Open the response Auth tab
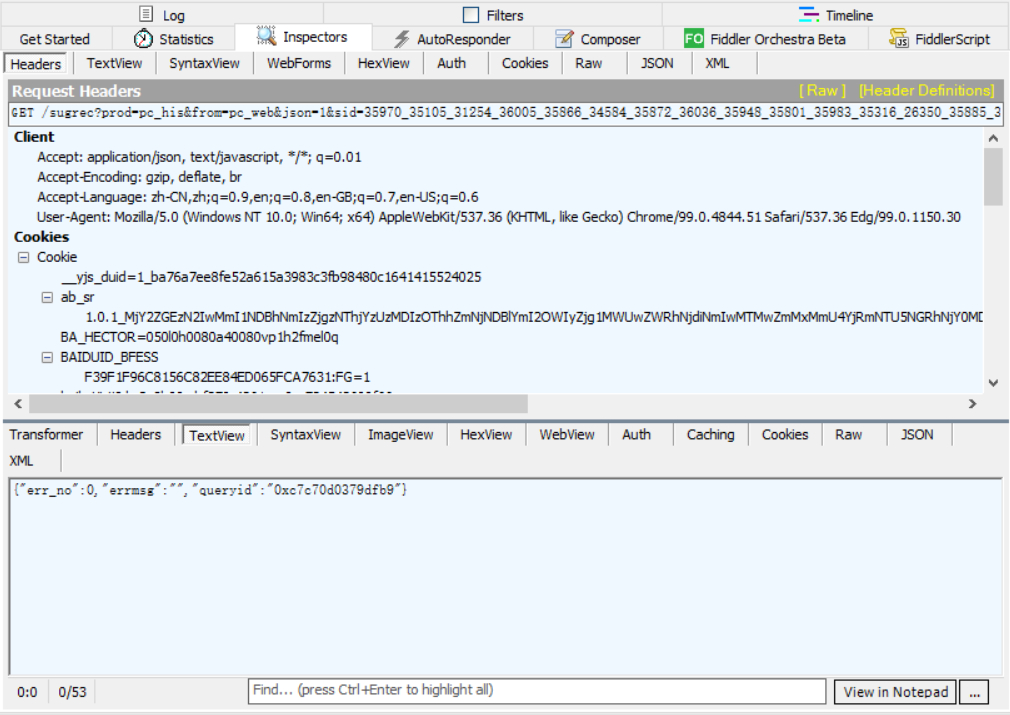 coord(636,435)
